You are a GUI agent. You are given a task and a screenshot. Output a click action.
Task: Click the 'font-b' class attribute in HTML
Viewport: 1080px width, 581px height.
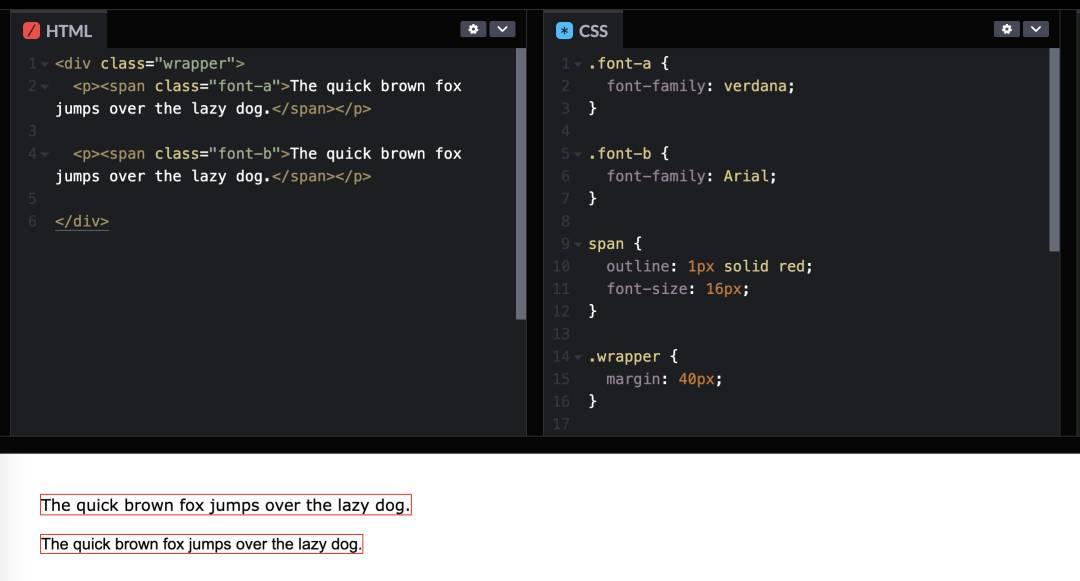(244, 154)
